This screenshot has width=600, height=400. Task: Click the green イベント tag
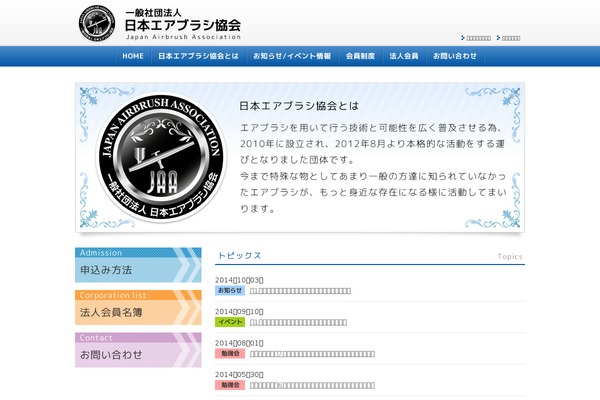(x=230, y=322)
